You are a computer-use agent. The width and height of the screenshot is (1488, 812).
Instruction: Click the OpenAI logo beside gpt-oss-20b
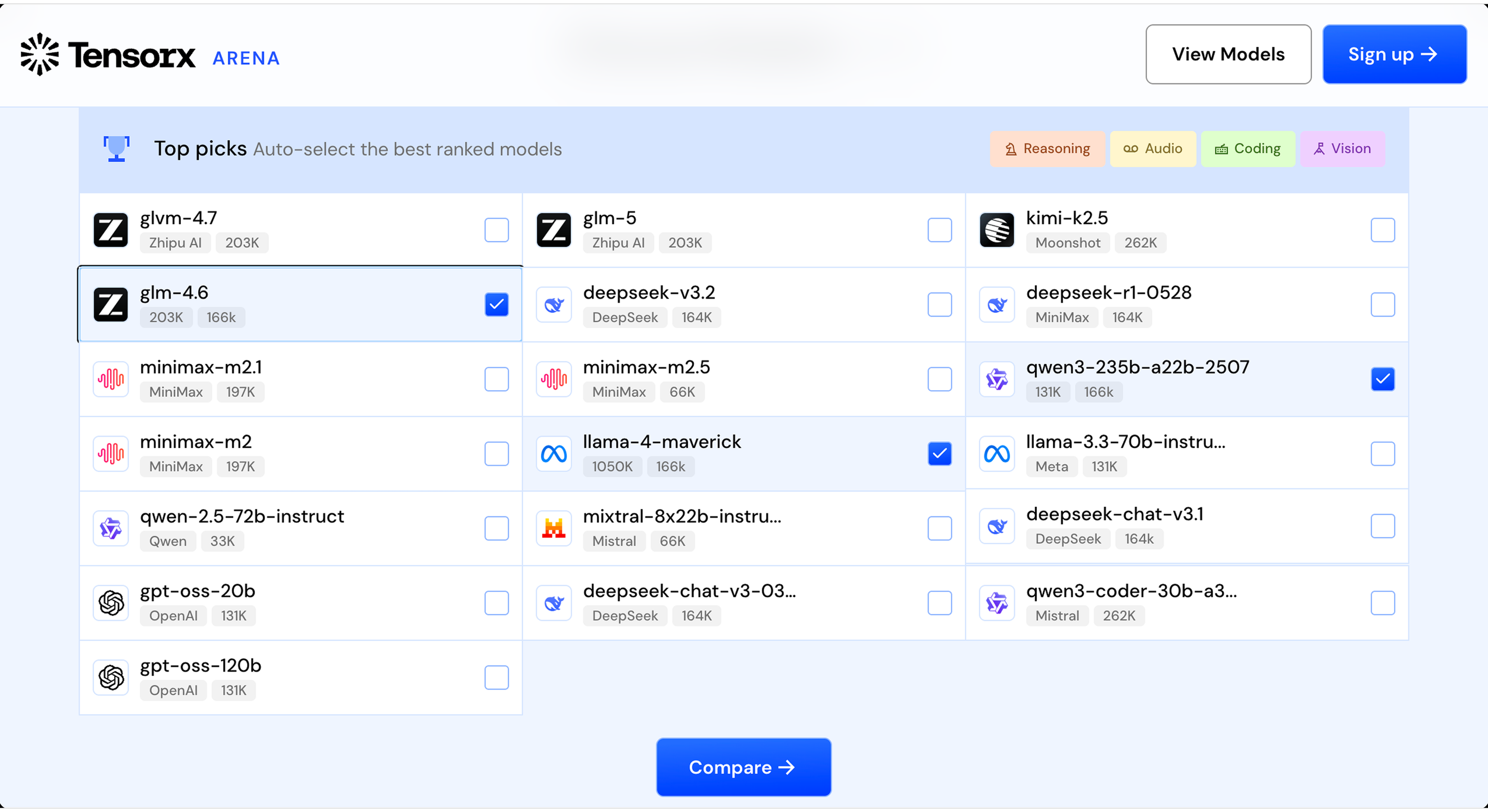(111, 603)
